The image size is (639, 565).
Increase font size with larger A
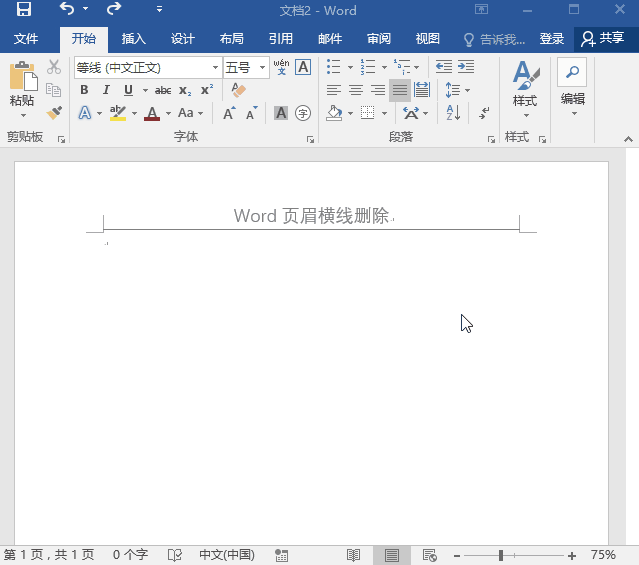click(230, 113)
